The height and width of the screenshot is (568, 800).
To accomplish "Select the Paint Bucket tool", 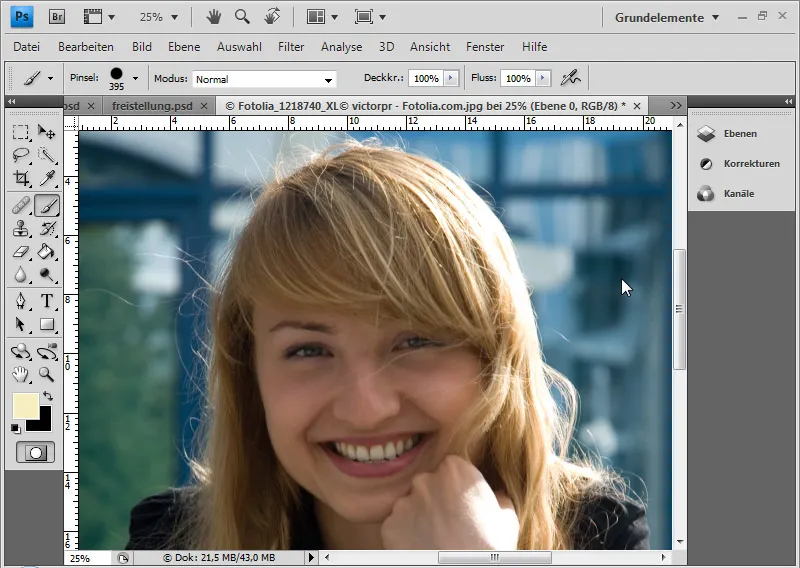I will (x=47, y=252).
